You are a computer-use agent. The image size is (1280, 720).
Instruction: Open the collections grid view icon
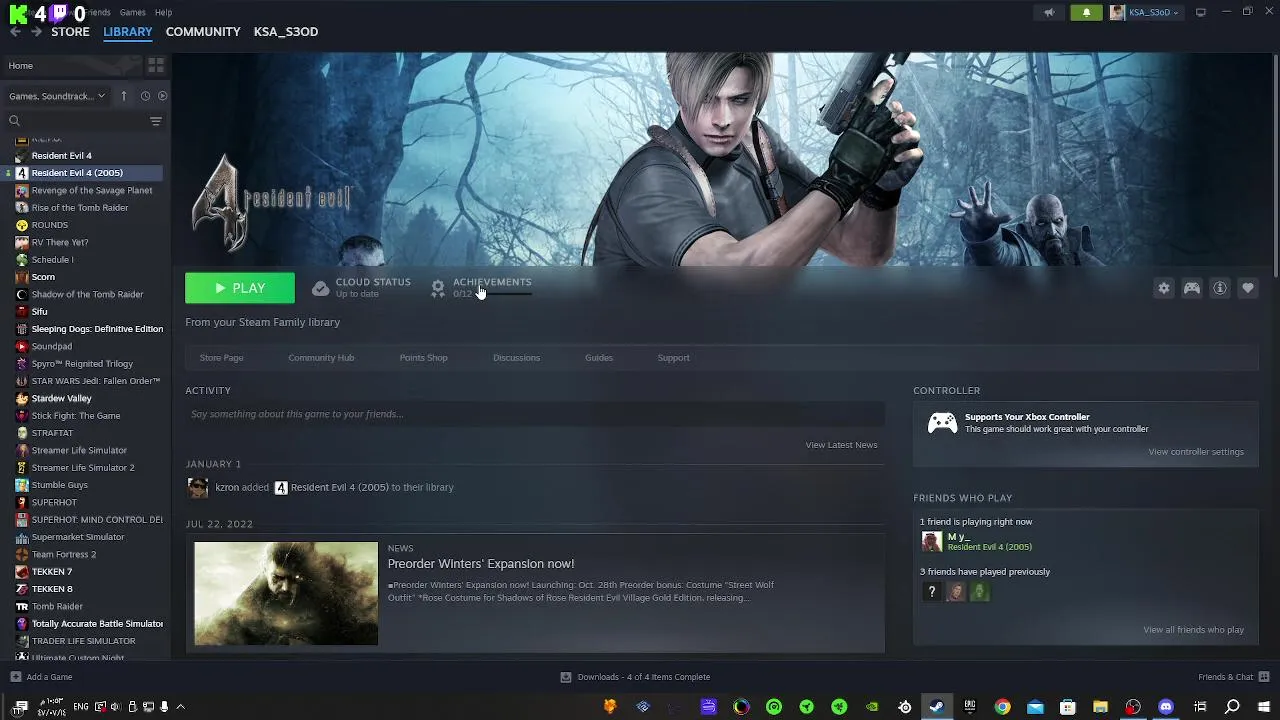pyautogui.click(x=156, y=65)
